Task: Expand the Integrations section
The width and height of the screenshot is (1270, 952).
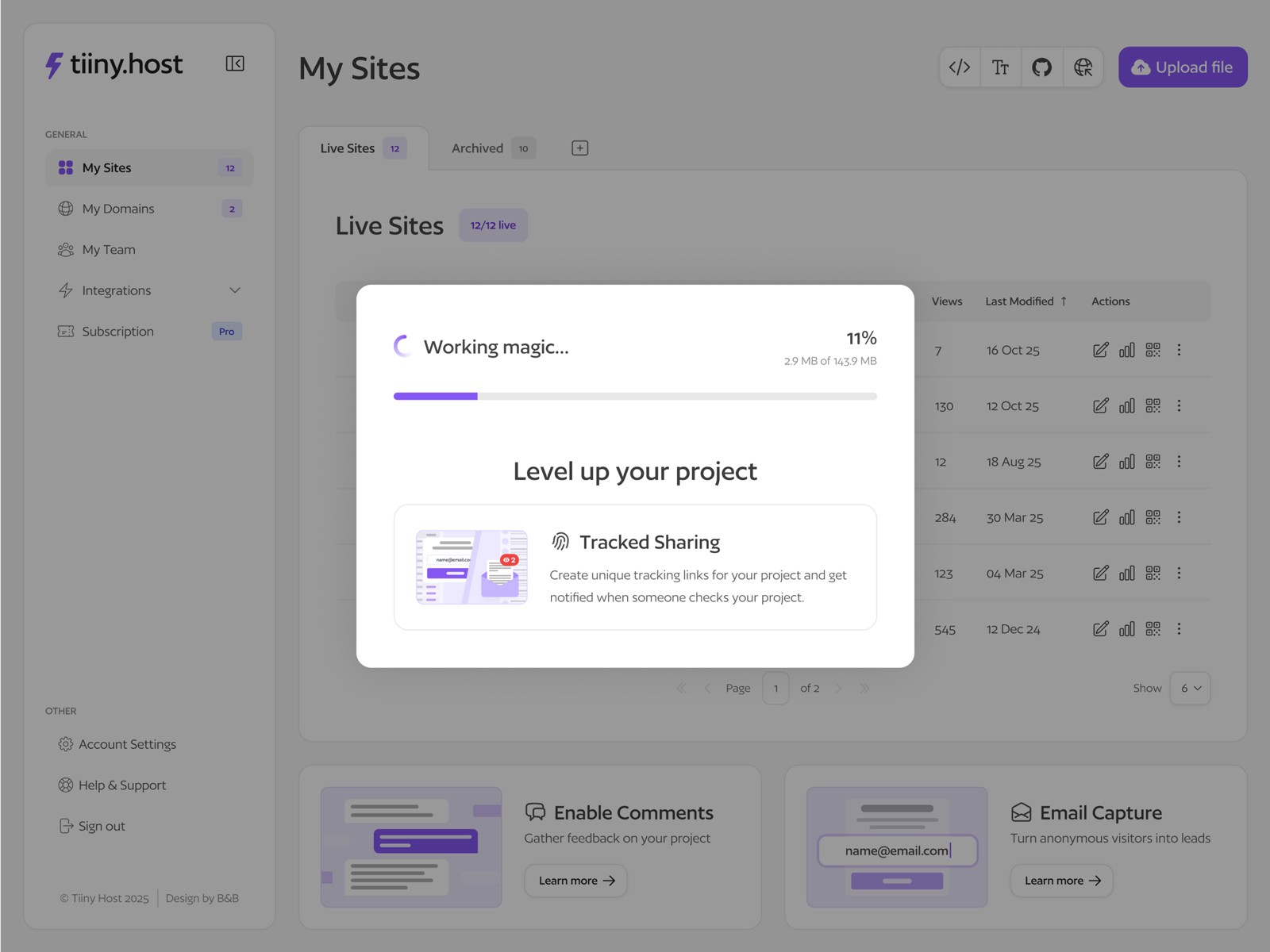Action: (235, 290)
